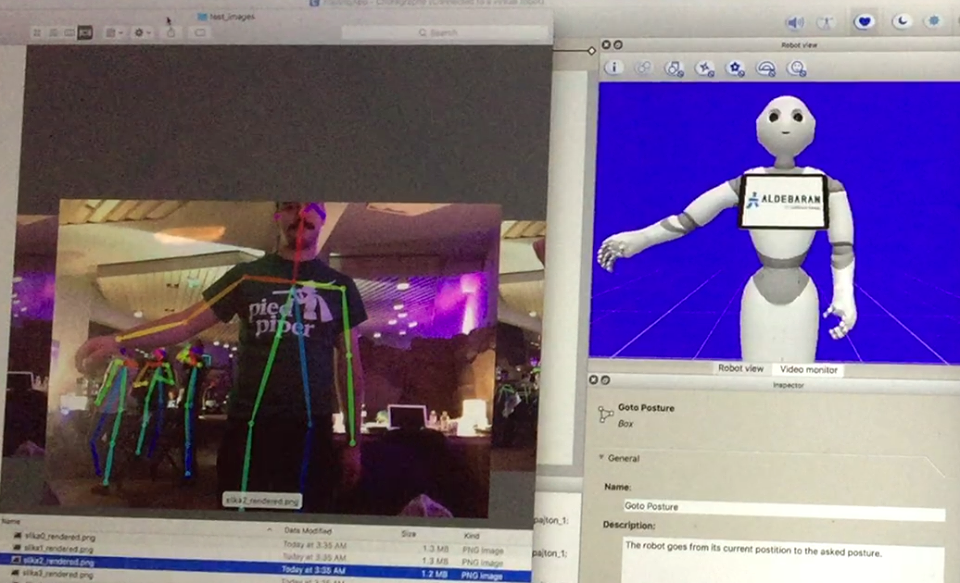The height and width of the screenshot is (583, 960).
Task: Click the chain link icon in Robot view
Action: click(x=643, y=68)
